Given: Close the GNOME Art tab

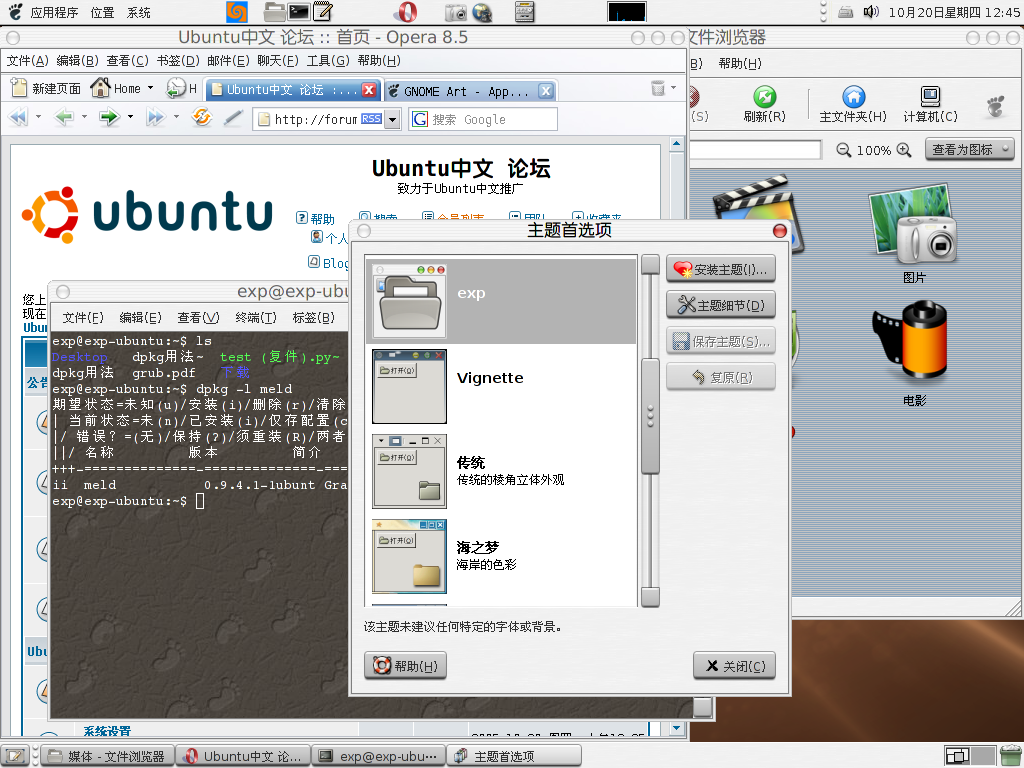Looking at the screenshot, I should [x=546, y=91].
